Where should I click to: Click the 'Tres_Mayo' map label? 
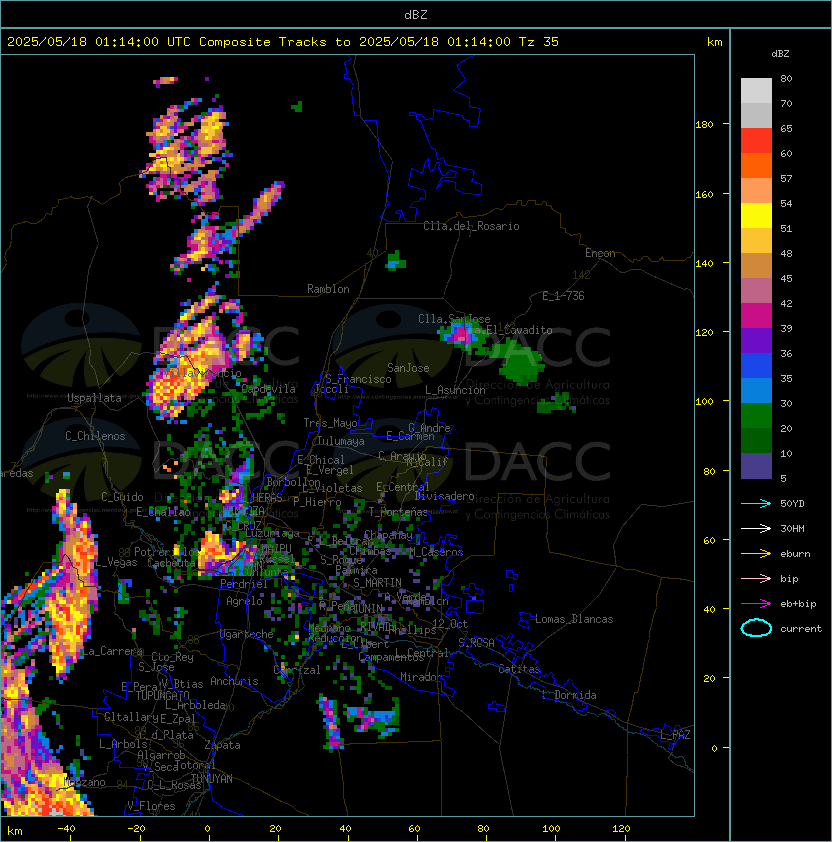point(330,423)
